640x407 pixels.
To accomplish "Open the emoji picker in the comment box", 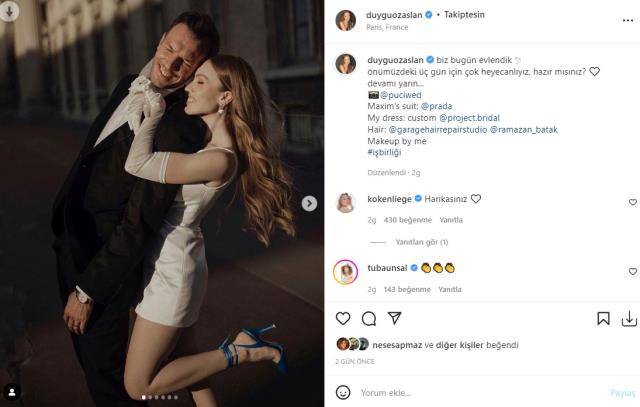I will coord(343,393).
